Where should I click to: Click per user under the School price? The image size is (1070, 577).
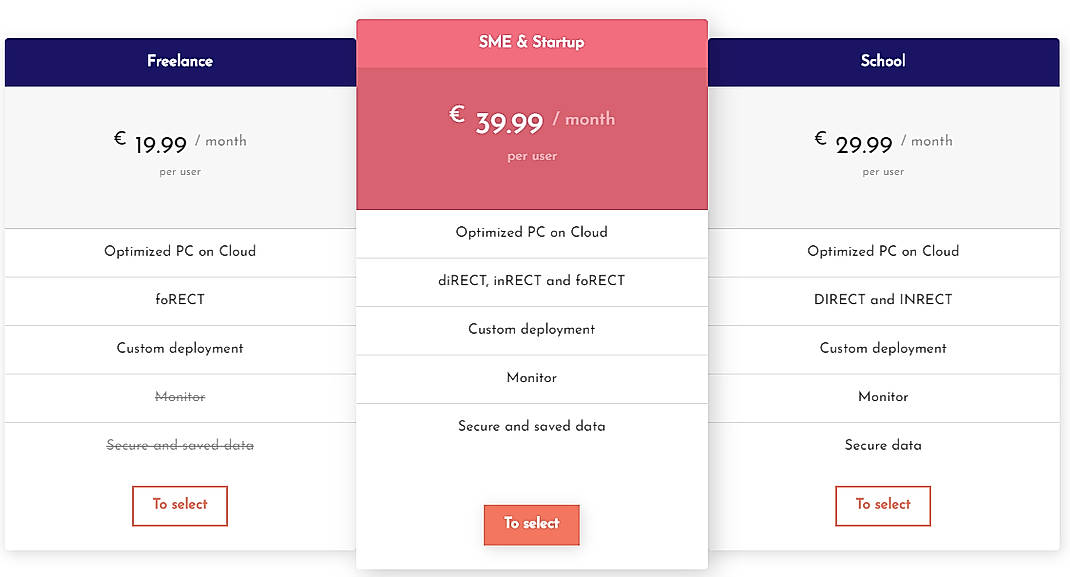(883, 171)
